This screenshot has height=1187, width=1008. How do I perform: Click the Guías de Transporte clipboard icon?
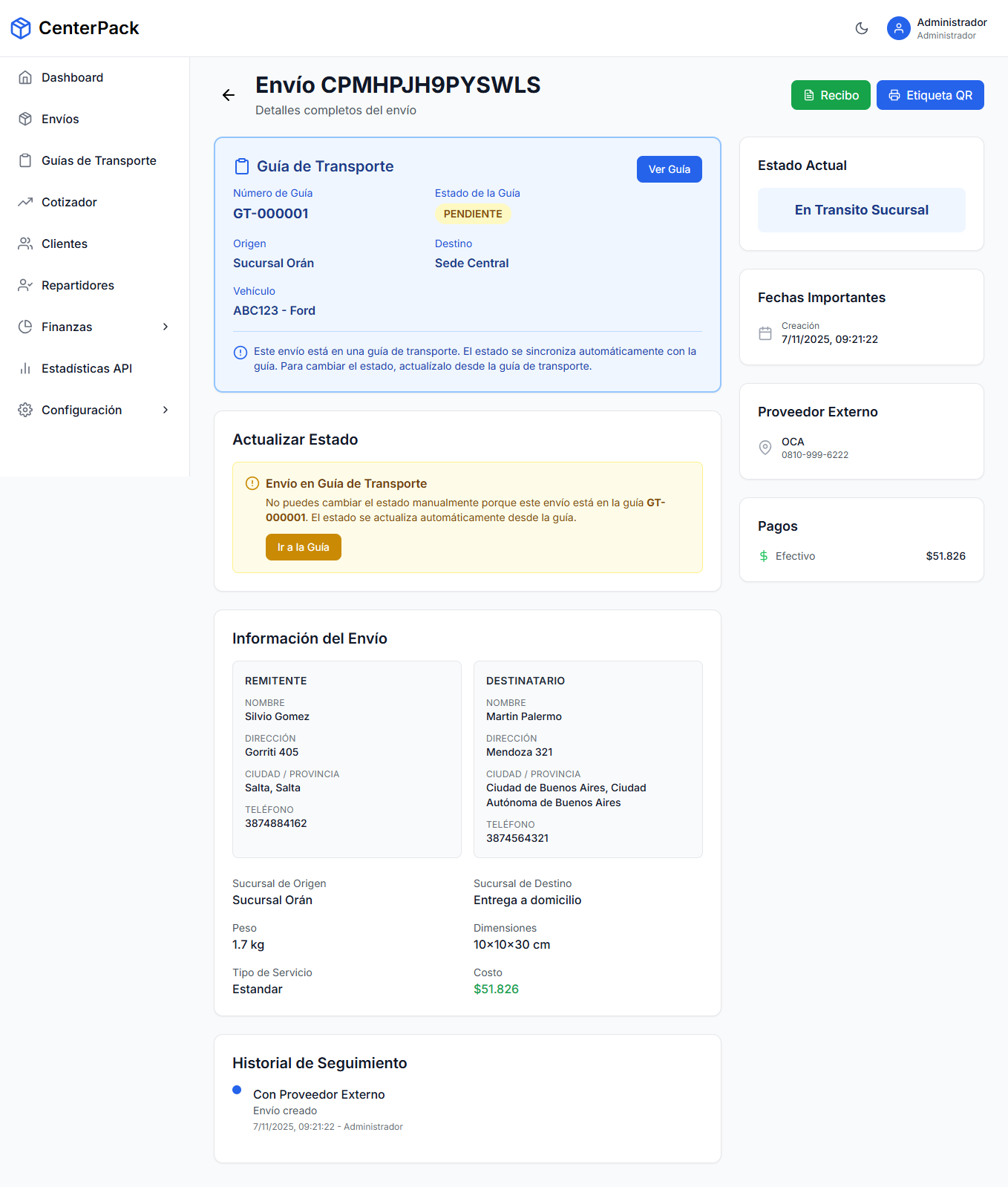click(25, 161)
